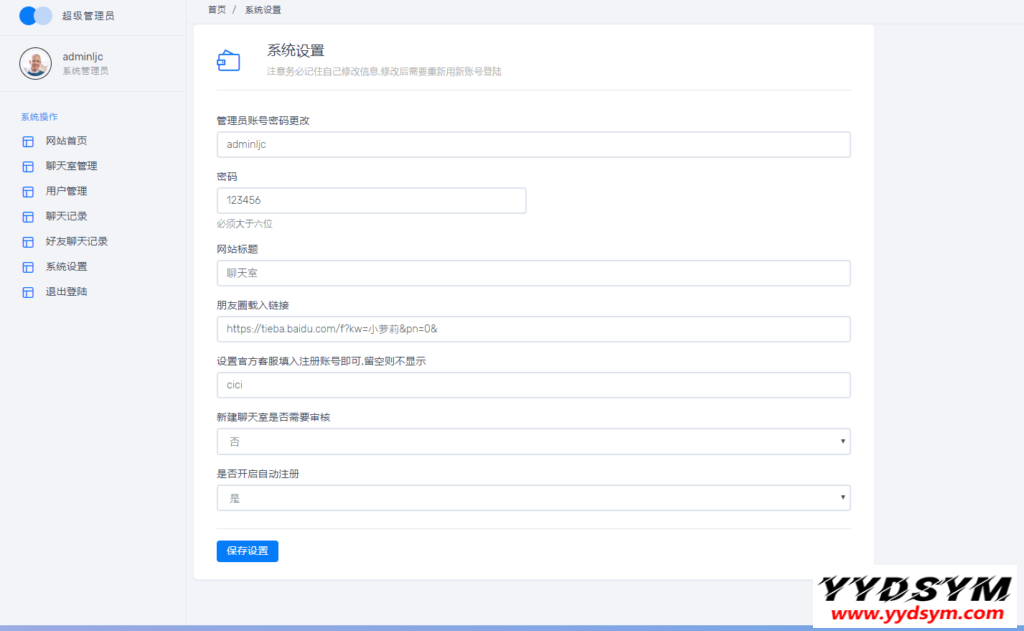This screenshot has width=1024, height=631.
Task: Click the icon beside 网站首页
Action: tap(28, 141)
